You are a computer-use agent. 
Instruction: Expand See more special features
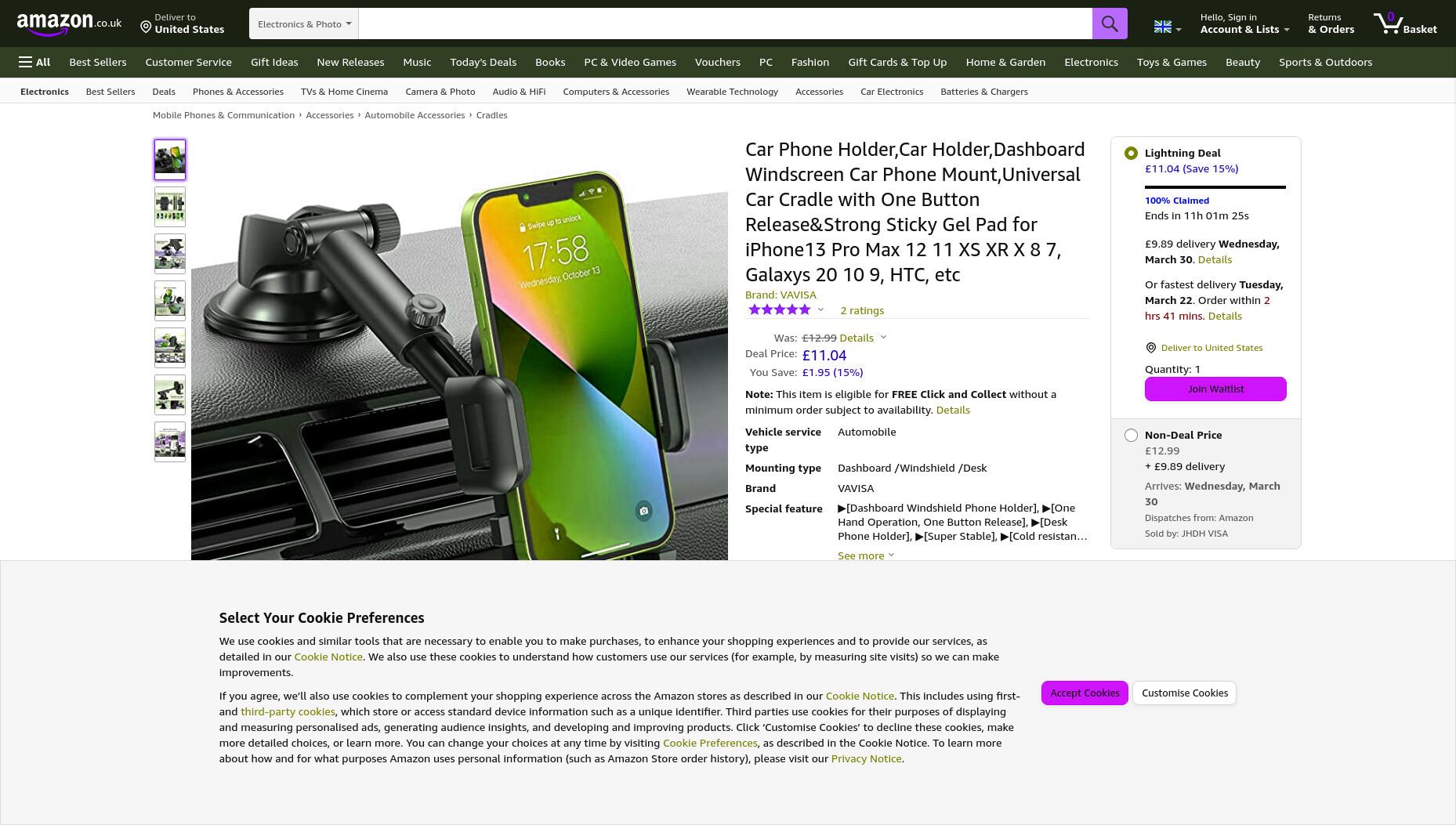(x=866, y=555)
